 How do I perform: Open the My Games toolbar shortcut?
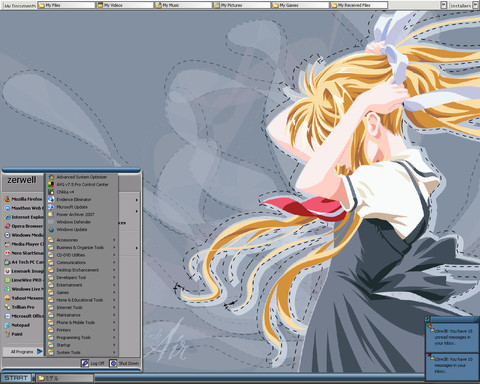click(x=300, y=5)
